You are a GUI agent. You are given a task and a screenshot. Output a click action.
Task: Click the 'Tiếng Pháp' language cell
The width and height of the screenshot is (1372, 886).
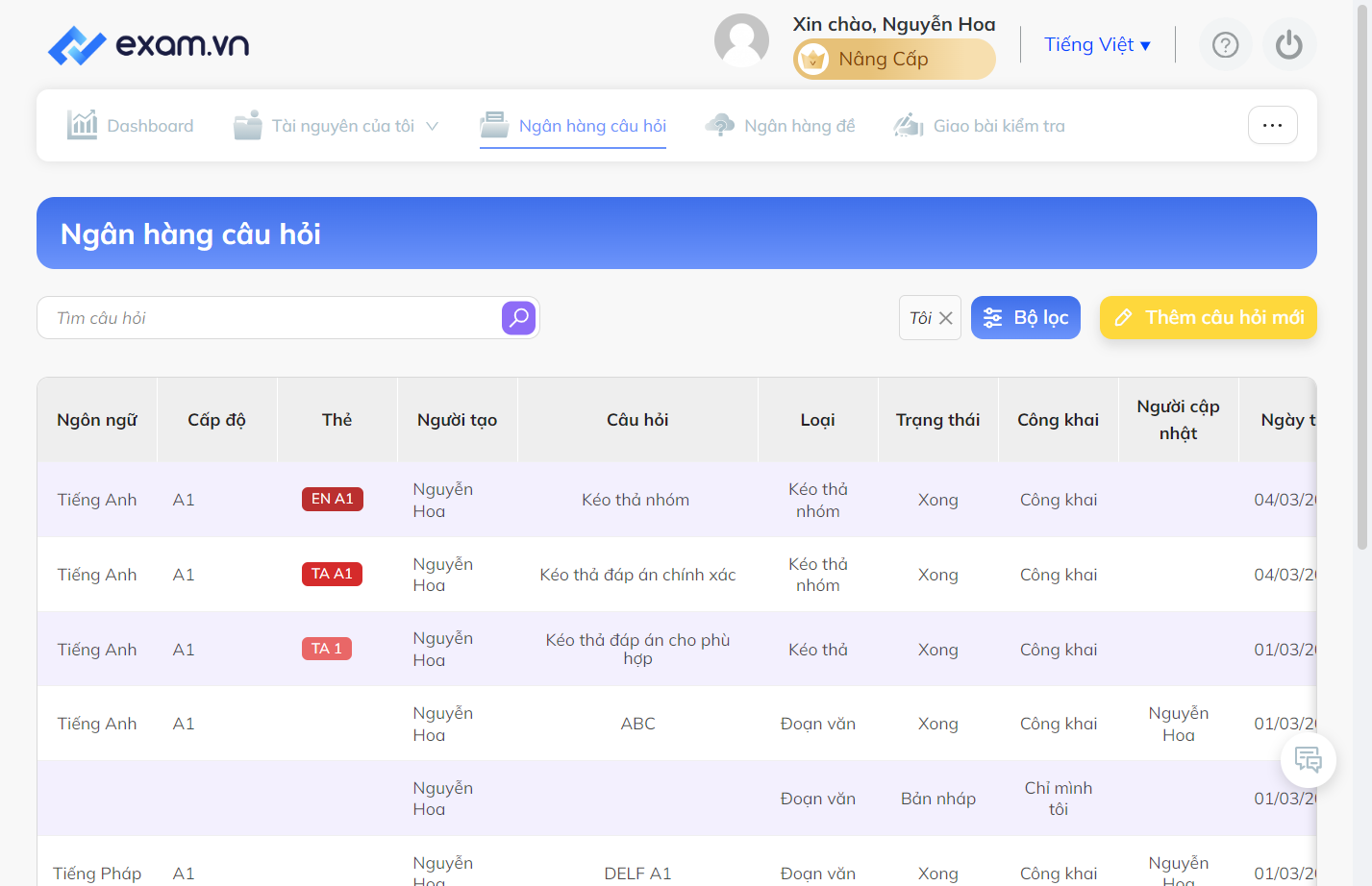[x=97, y=874]
